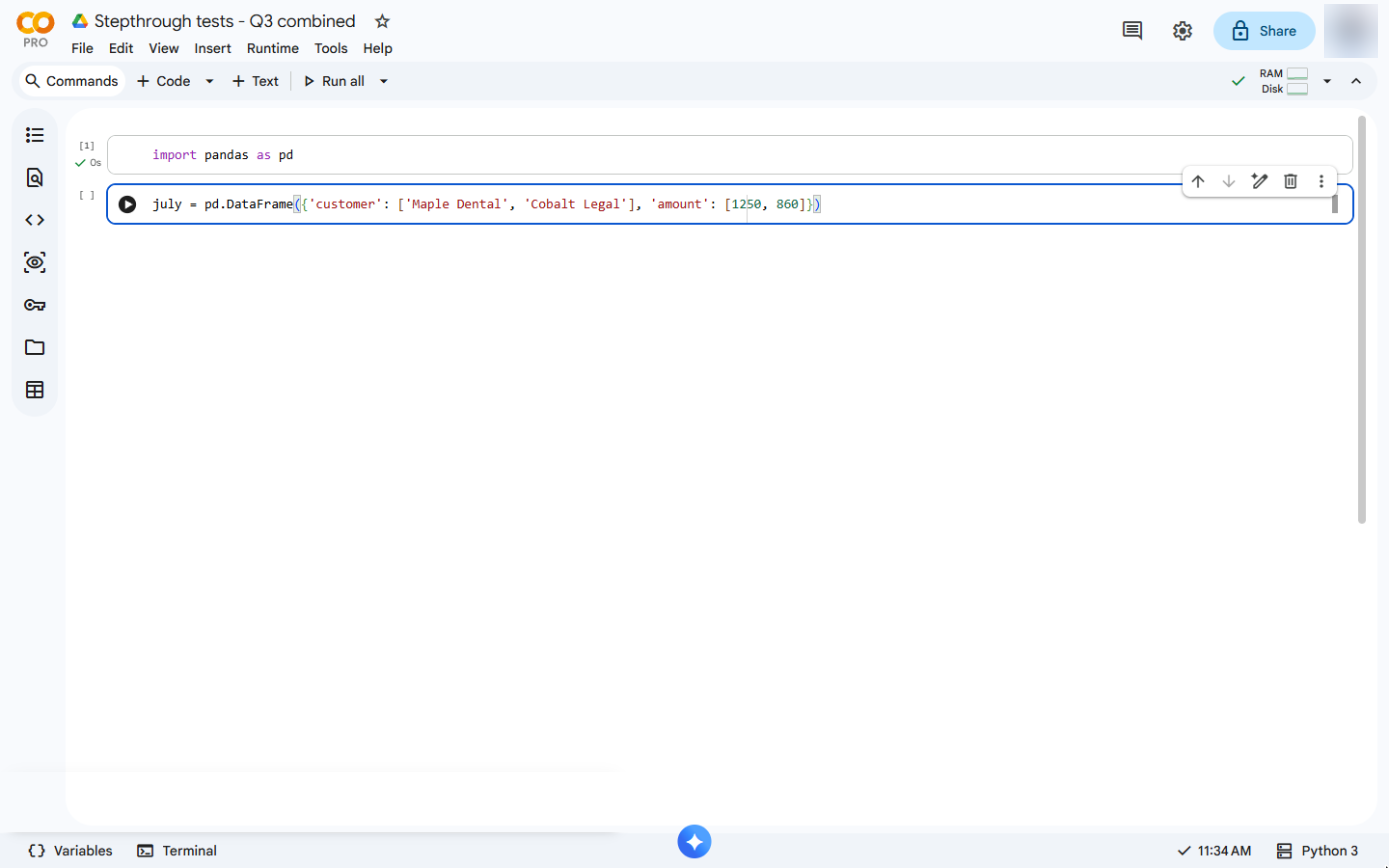Open more cell actions menu
The image size is (1389, 868).
pos(1321,181)
